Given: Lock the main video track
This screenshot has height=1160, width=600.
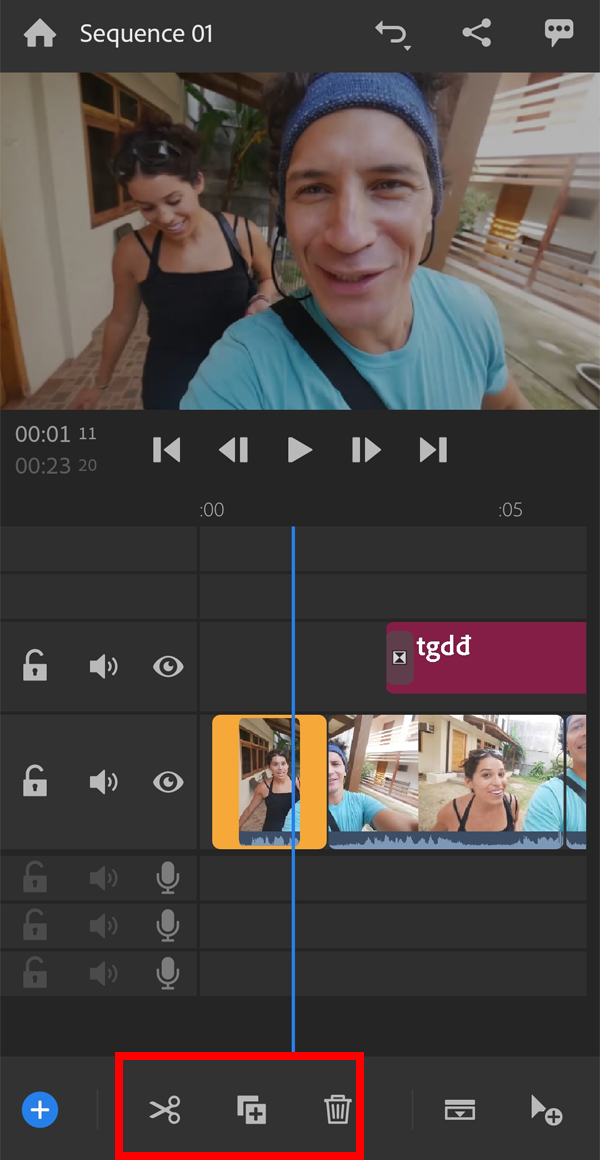Looking at the screenshot, I should [x=35, y=781].
